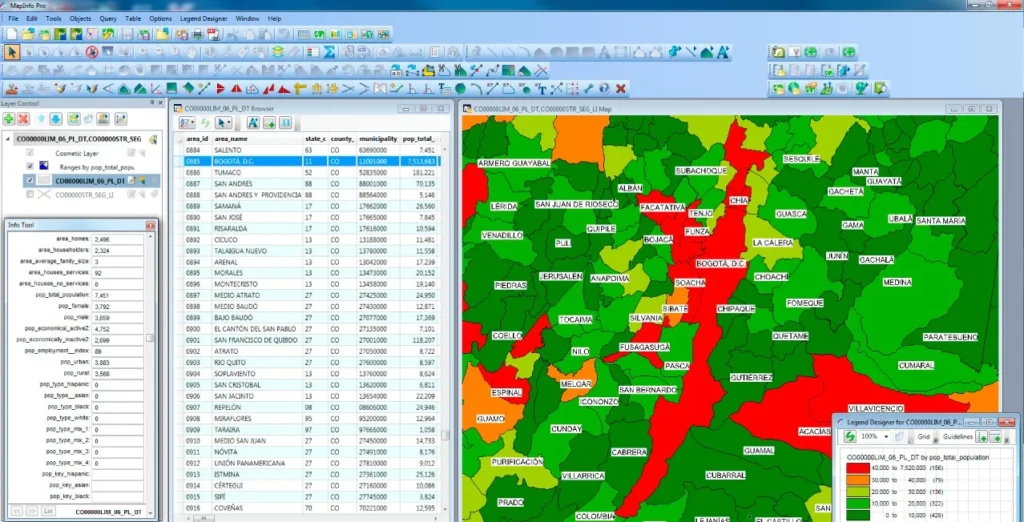Click the refresh icon in the Legend Designer toolbar
Image resolution: width=1024 pixels, height=522 pixels.
click(x=850, y=436)
